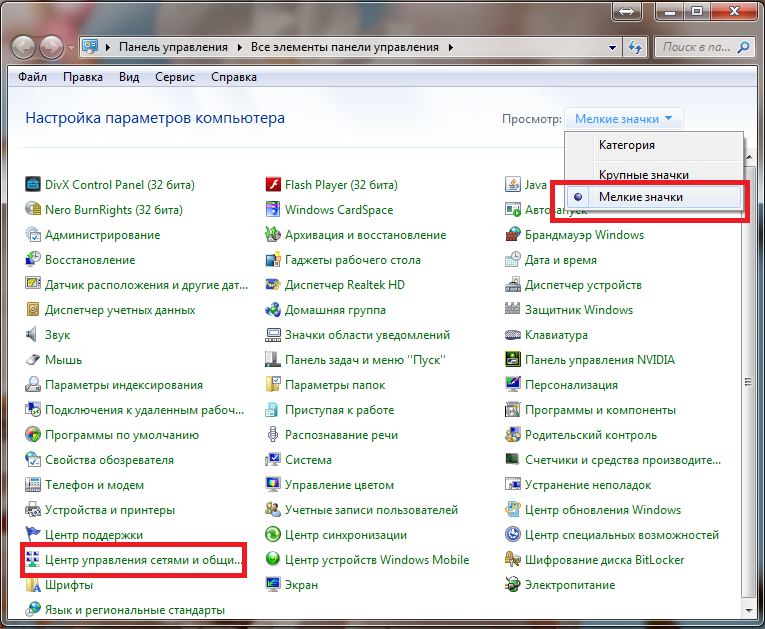
Task: Open the Файл menu
Action: point(32,77)
